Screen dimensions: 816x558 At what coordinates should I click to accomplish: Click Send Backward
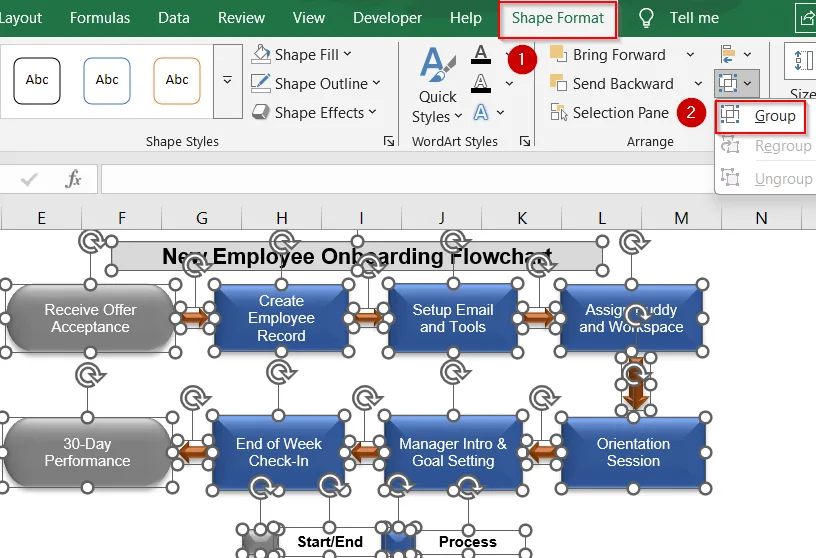612,83
